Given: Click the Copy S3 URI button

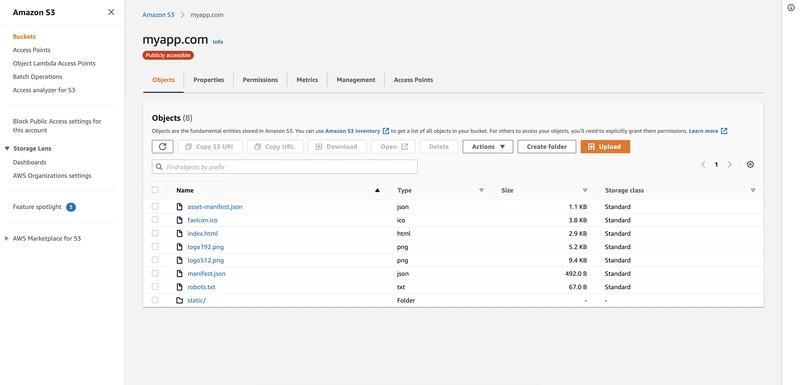Looking at the screenshot, I should 210,147.
